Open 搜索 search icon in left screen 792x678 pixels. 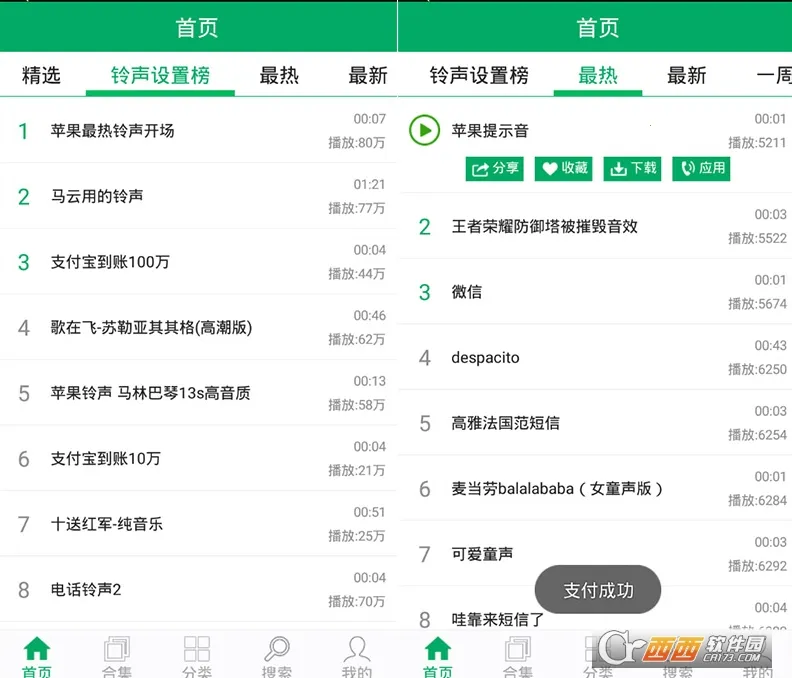click(276, 655)
